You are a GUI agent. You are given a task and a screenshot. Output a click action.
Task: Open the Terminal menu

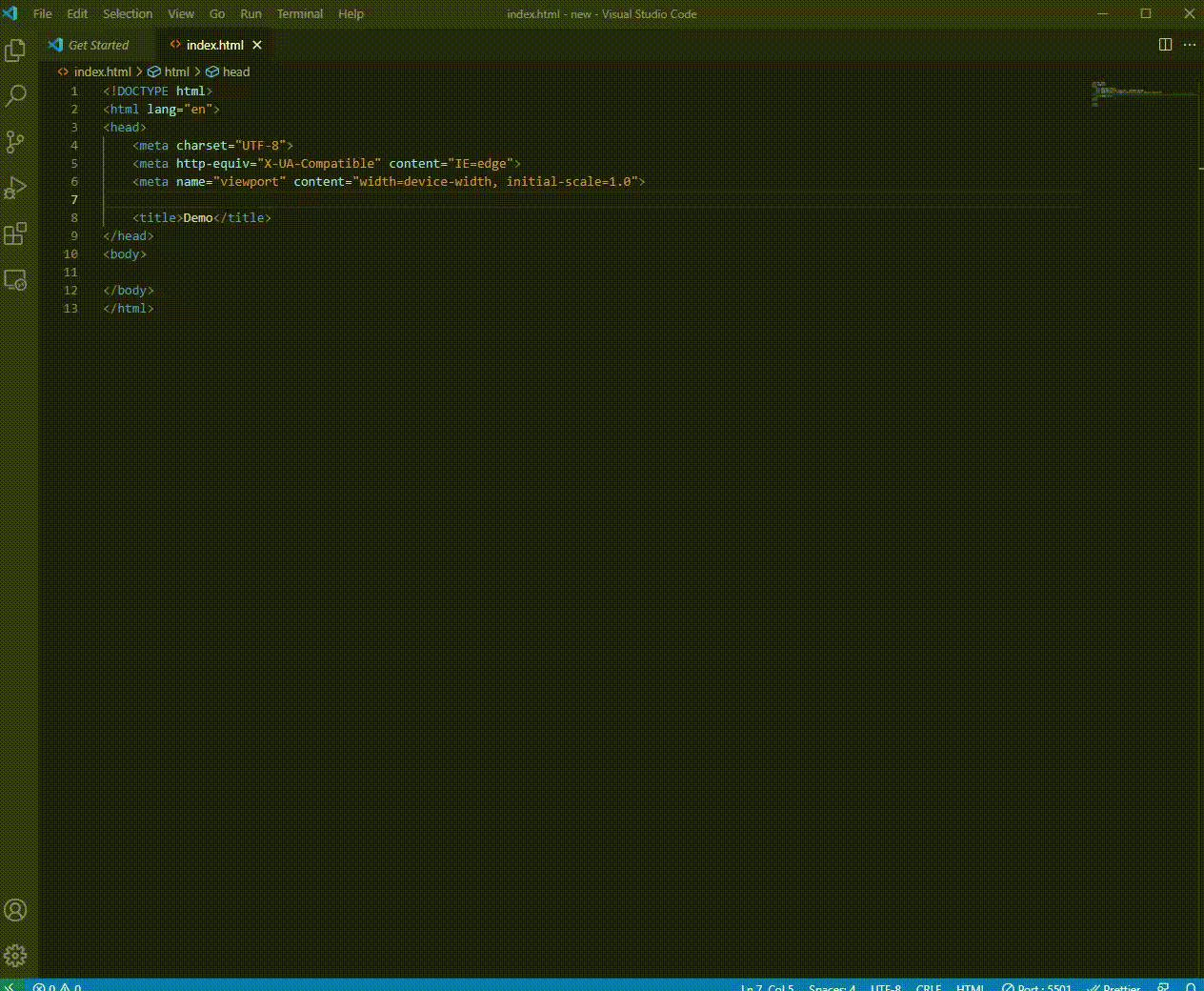[x=299, y=13]
